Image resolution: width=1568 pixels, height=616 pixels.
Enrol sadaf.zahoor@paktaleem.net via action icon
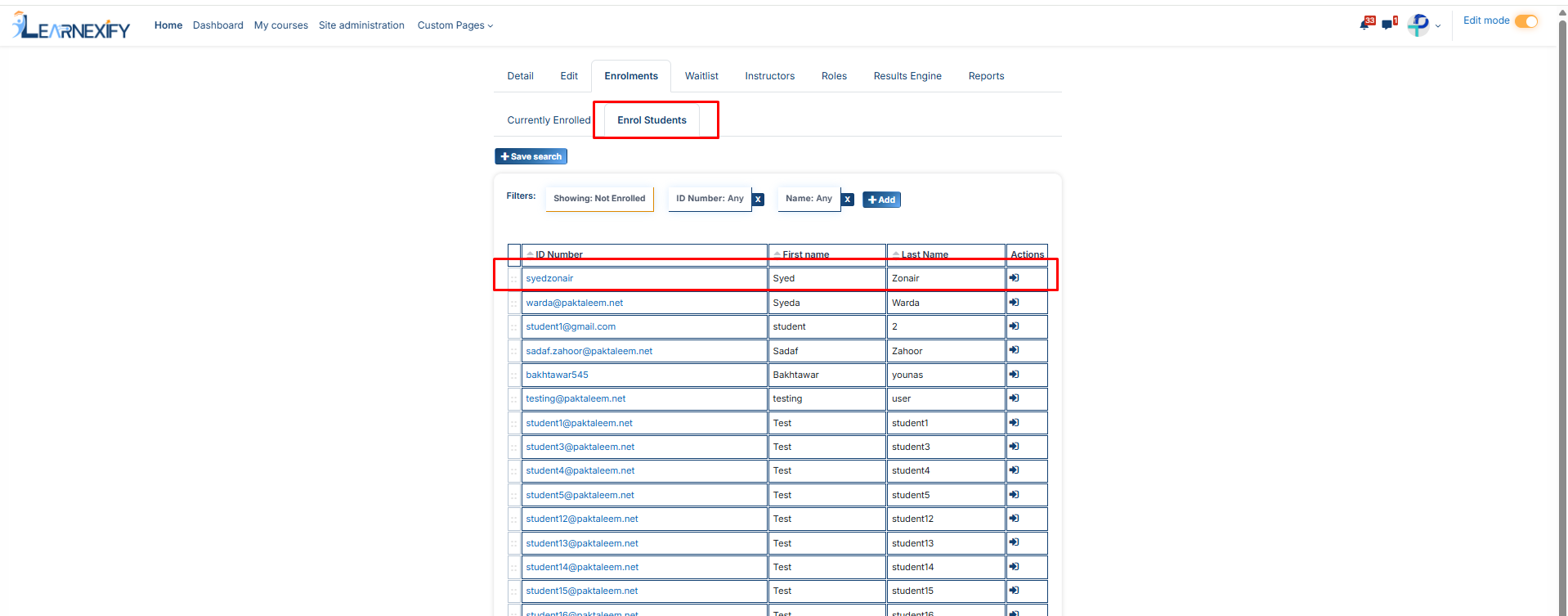1014,350
